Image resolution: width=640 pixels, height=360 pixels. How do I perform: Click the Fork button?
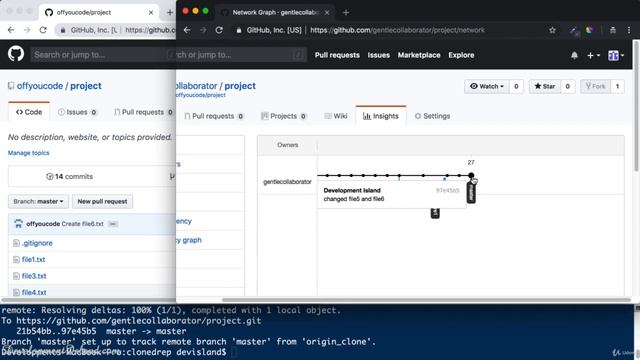coord(595,86)
